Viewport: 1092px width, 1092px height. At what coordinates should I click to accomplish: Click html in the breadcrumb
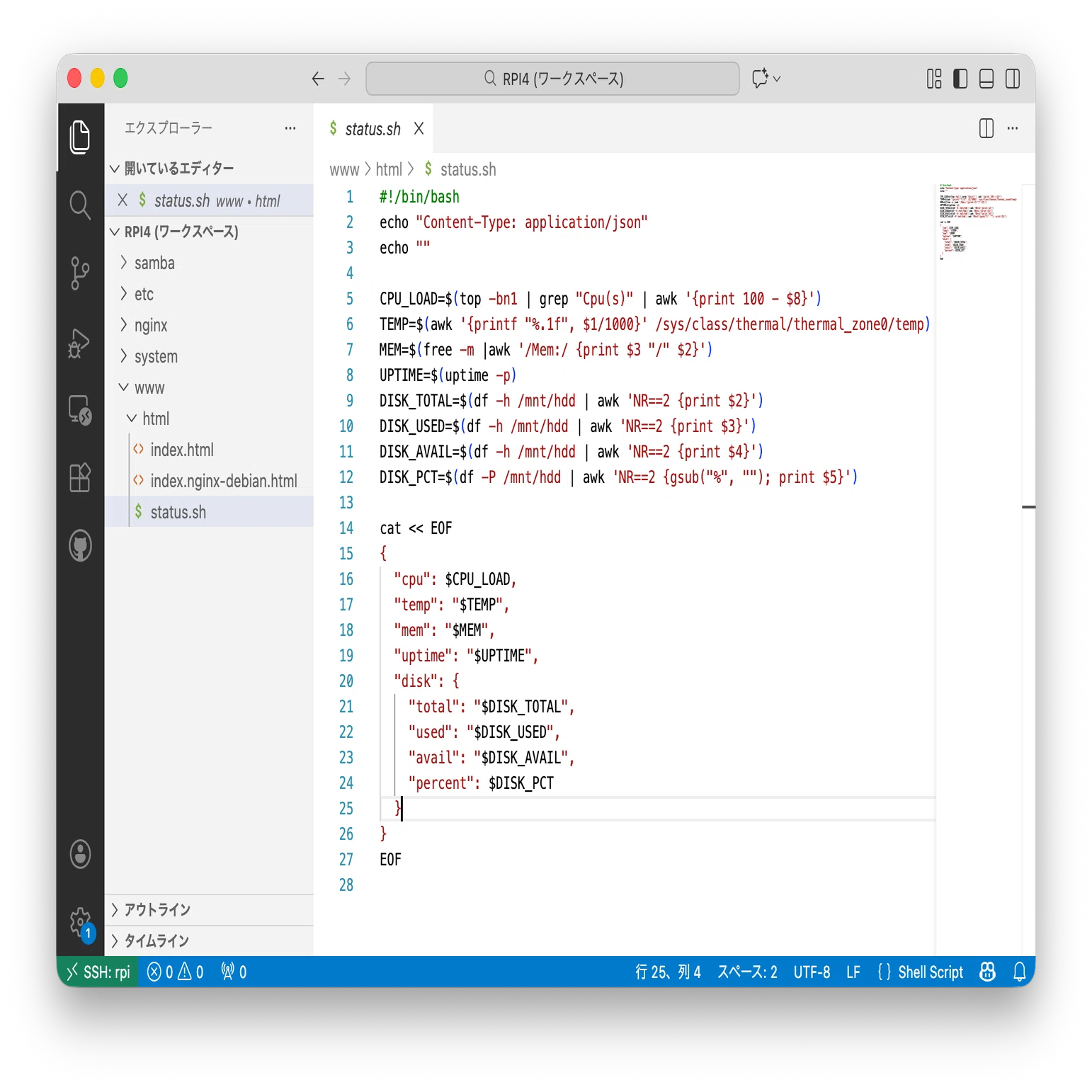coord(389,170)
